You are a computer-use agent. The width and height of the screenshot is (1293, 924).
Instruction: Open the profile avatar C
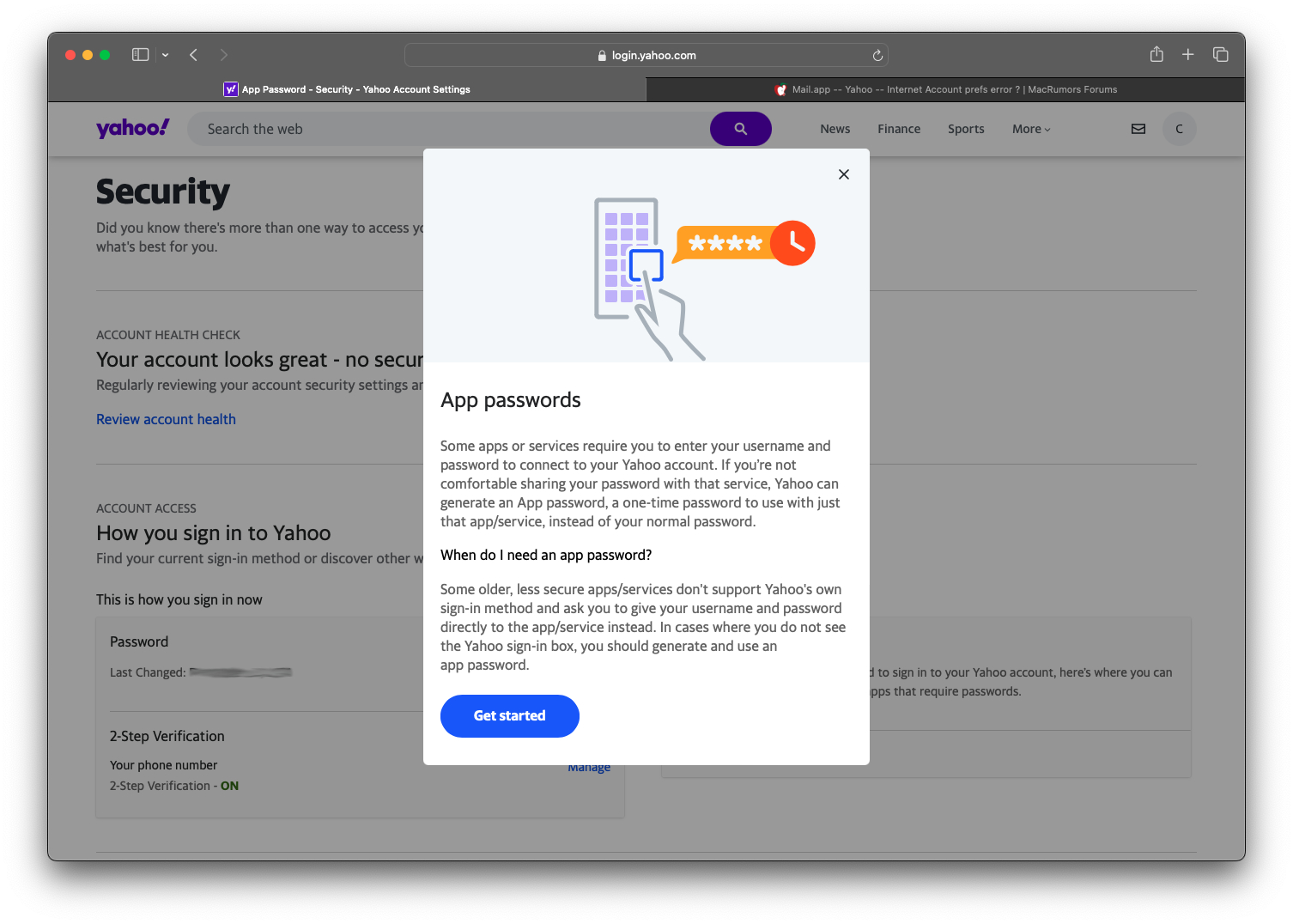pos(1180,129)
